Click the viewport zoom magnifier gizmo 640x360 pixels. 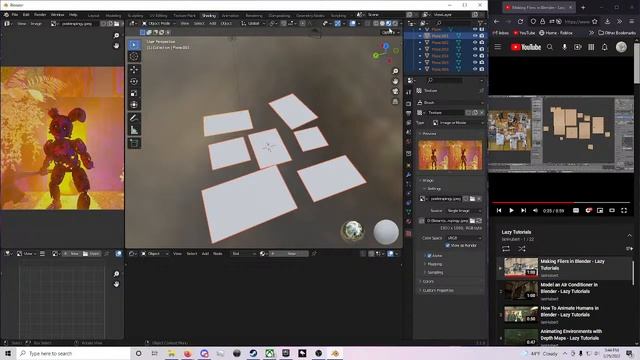tap(395, 71)
